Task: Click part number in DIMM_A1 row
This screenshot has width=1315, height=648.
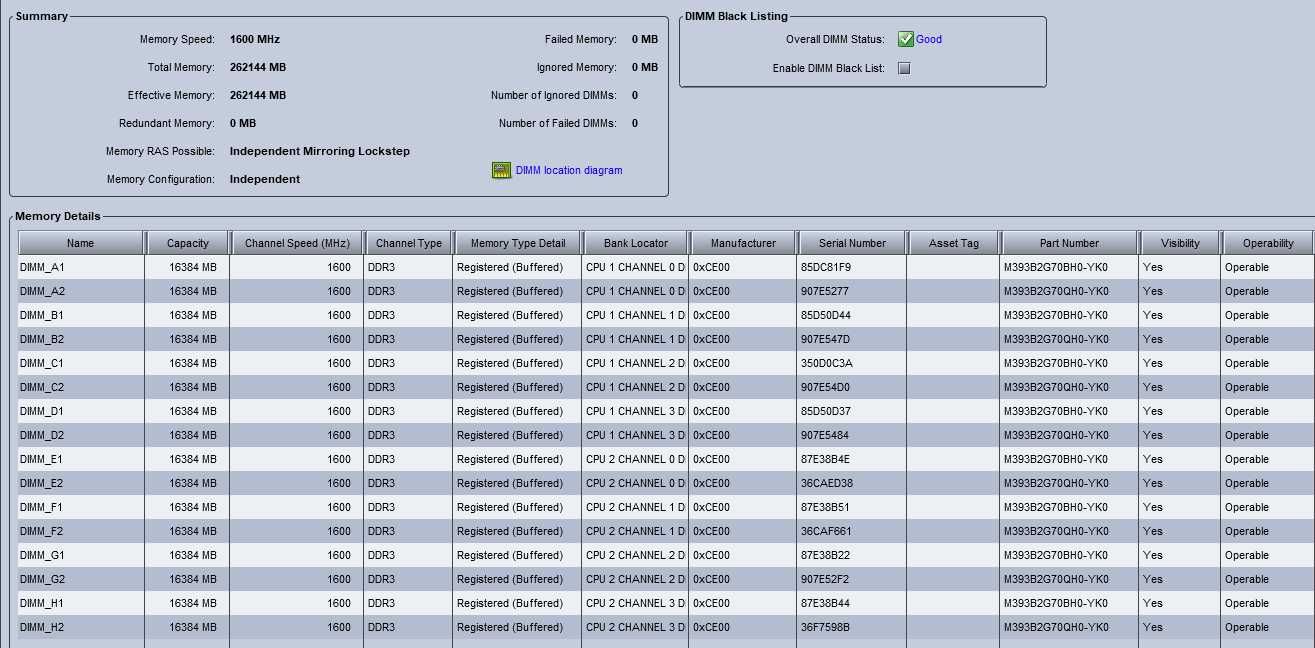Action: pyautogui.click(x=1056, y=267)
